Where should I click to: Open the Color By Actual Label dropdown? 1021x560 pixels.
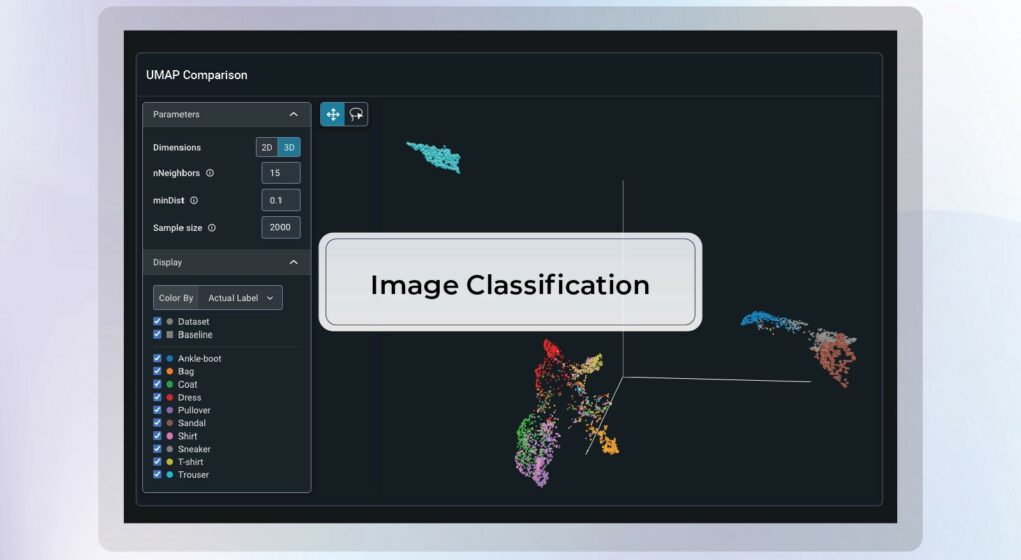[240, 298]
